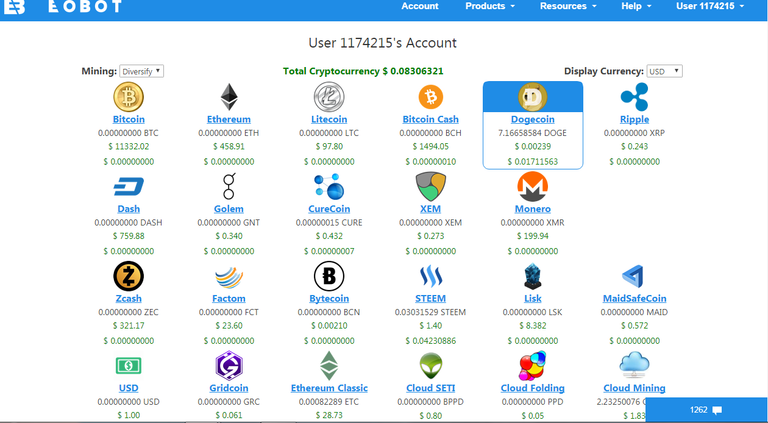The height and width of the screenshot is (423, 768).
Task: Click the Ethereum Classic green icon
Action: coord(329,366)
